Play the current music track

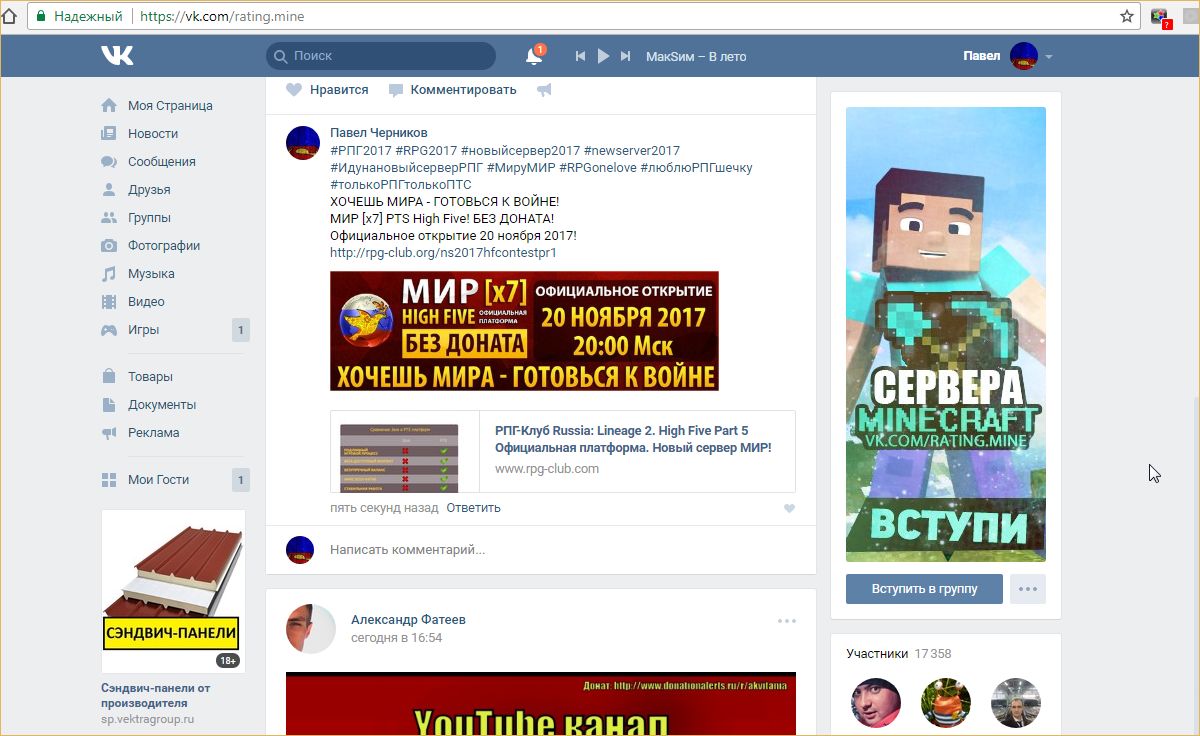click(603, 56)
